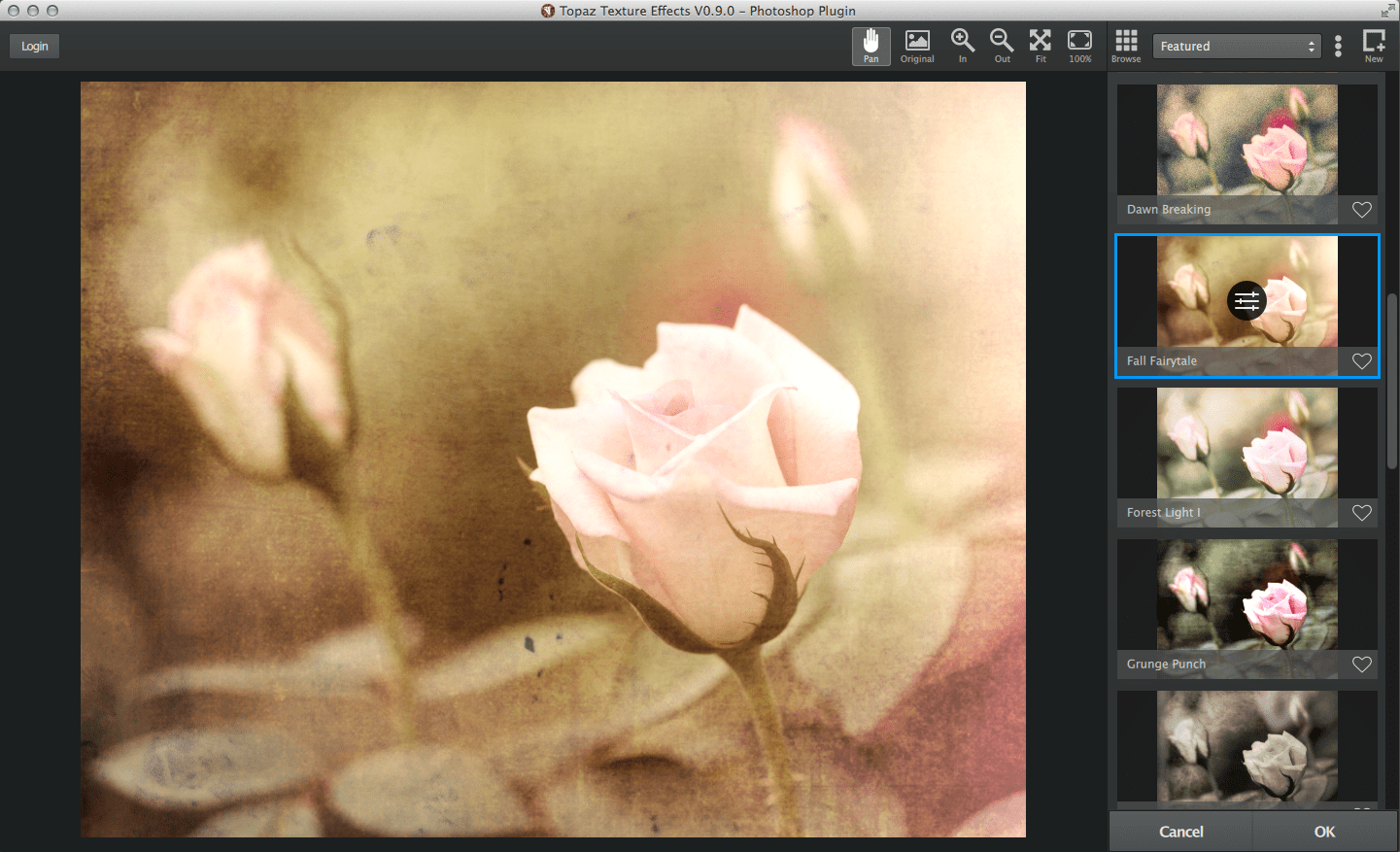Click the window fullscreen arrow control
This screenshot has width=1400, height=852.
1387,10
